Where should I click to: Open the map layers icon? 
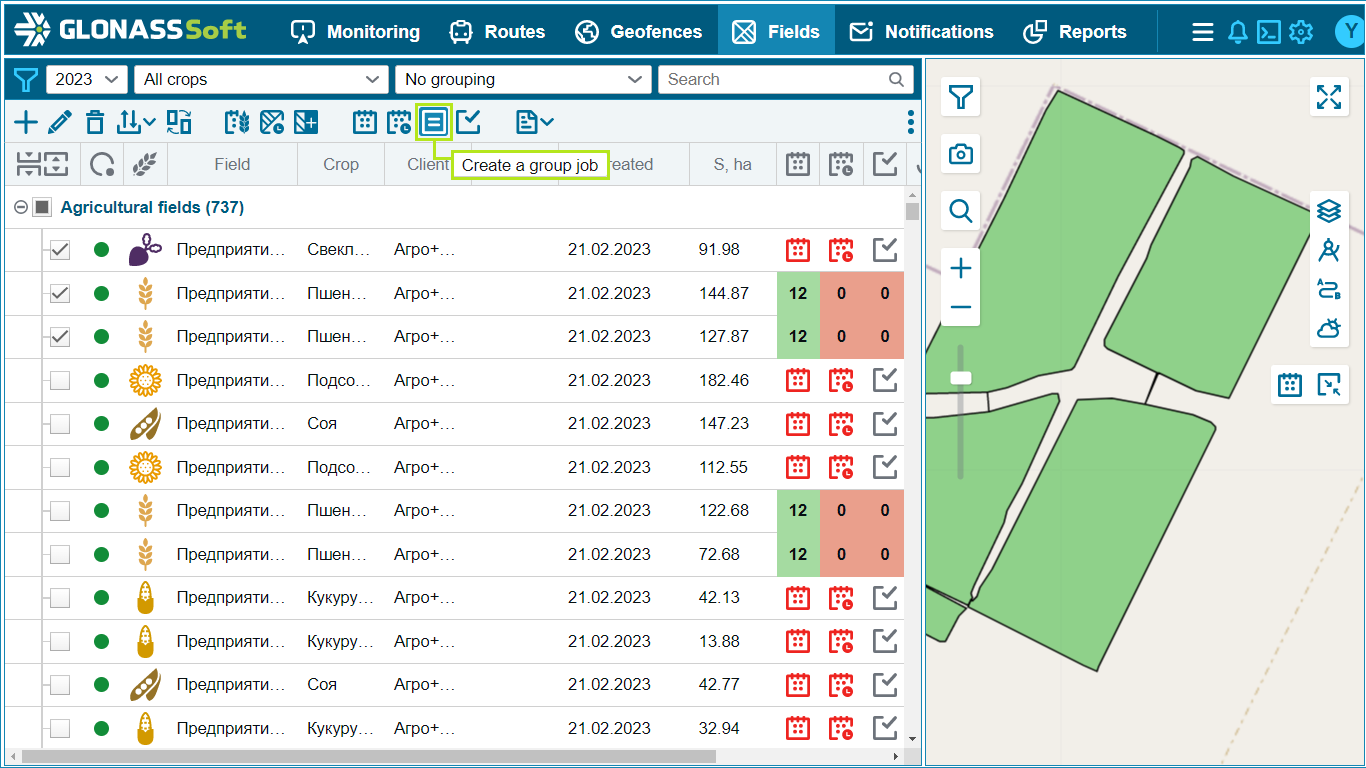point(1328,211)
